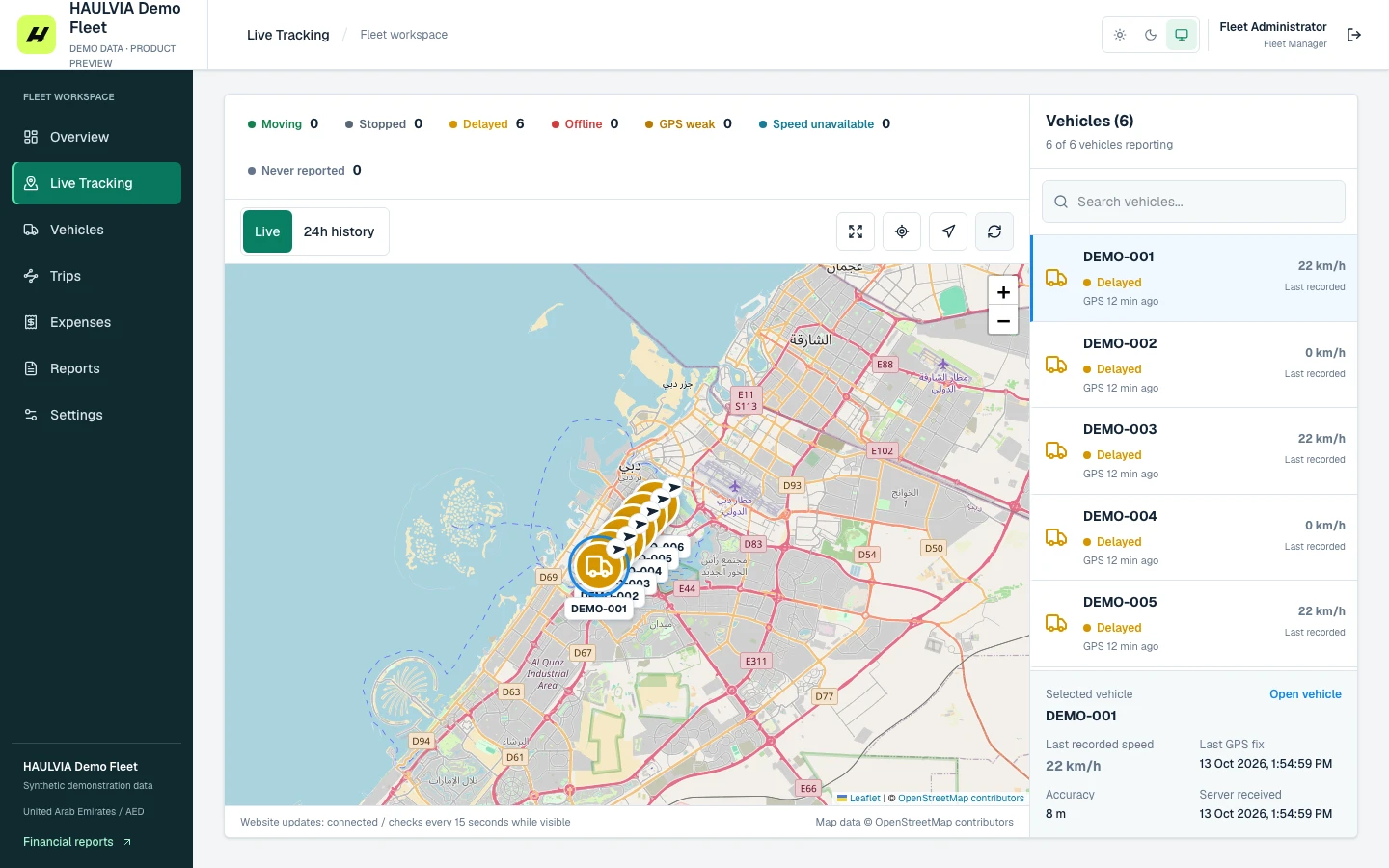Open Reports in sidebar
The width and height of the screenshot is (1389, 868).
96,368
